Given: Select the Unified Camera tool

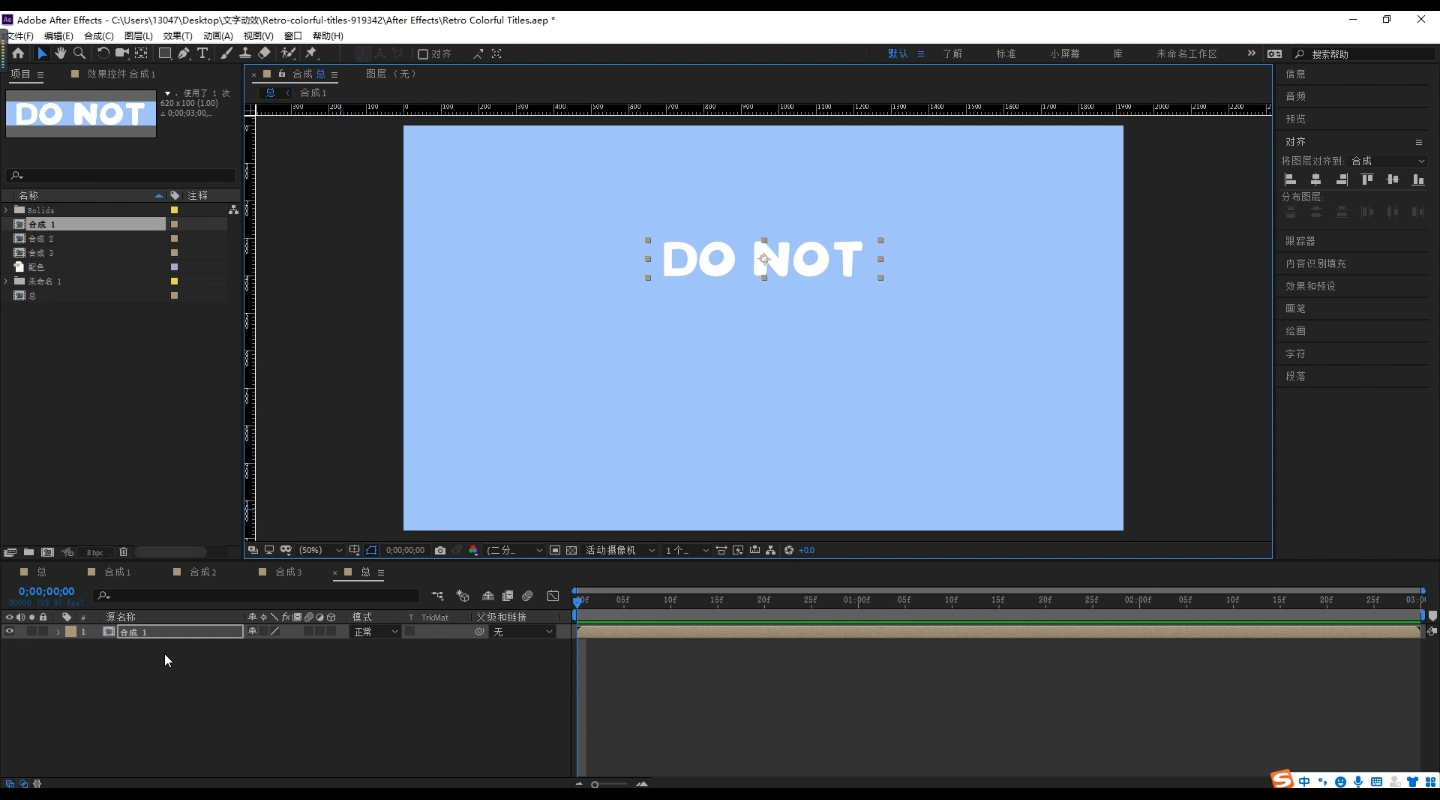Looking at the screenshot, I should [122, 54].
